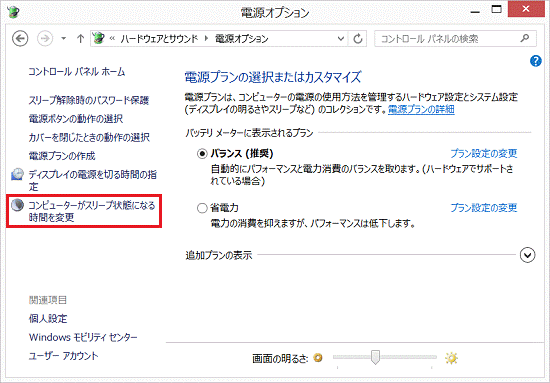Viewport: 550px width, 383px height.
Task: Expand 追加プランの表示 with chevron button
Action: coord(528,255)
